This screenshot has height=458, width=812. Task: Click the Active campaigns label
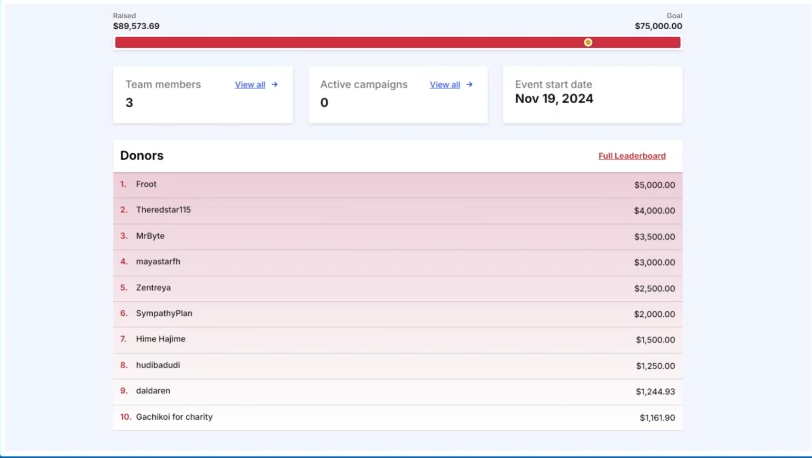(x=364, y=84)
